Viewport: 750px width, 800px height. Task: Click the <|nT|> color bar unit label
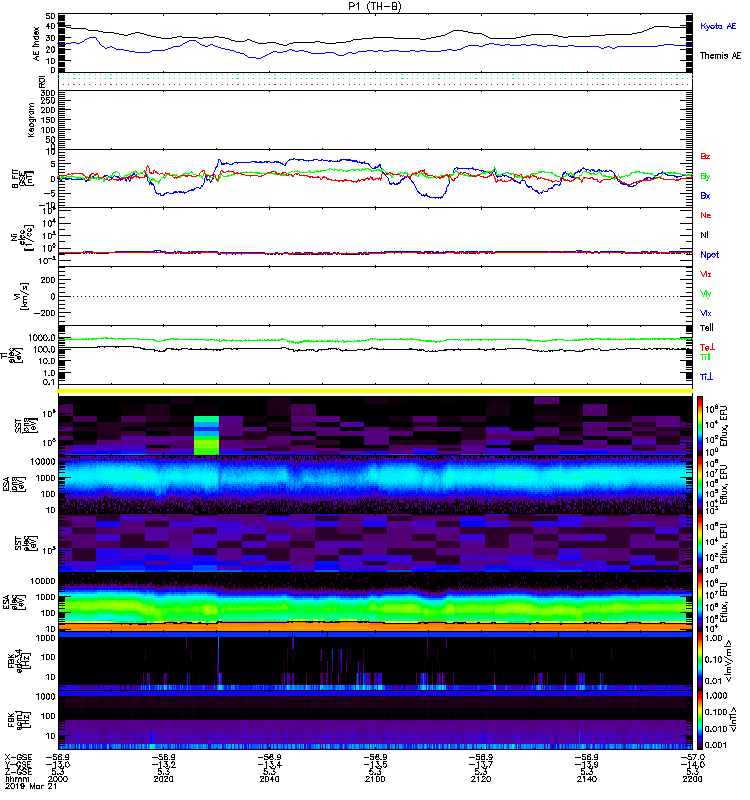[x=731, y=719]
